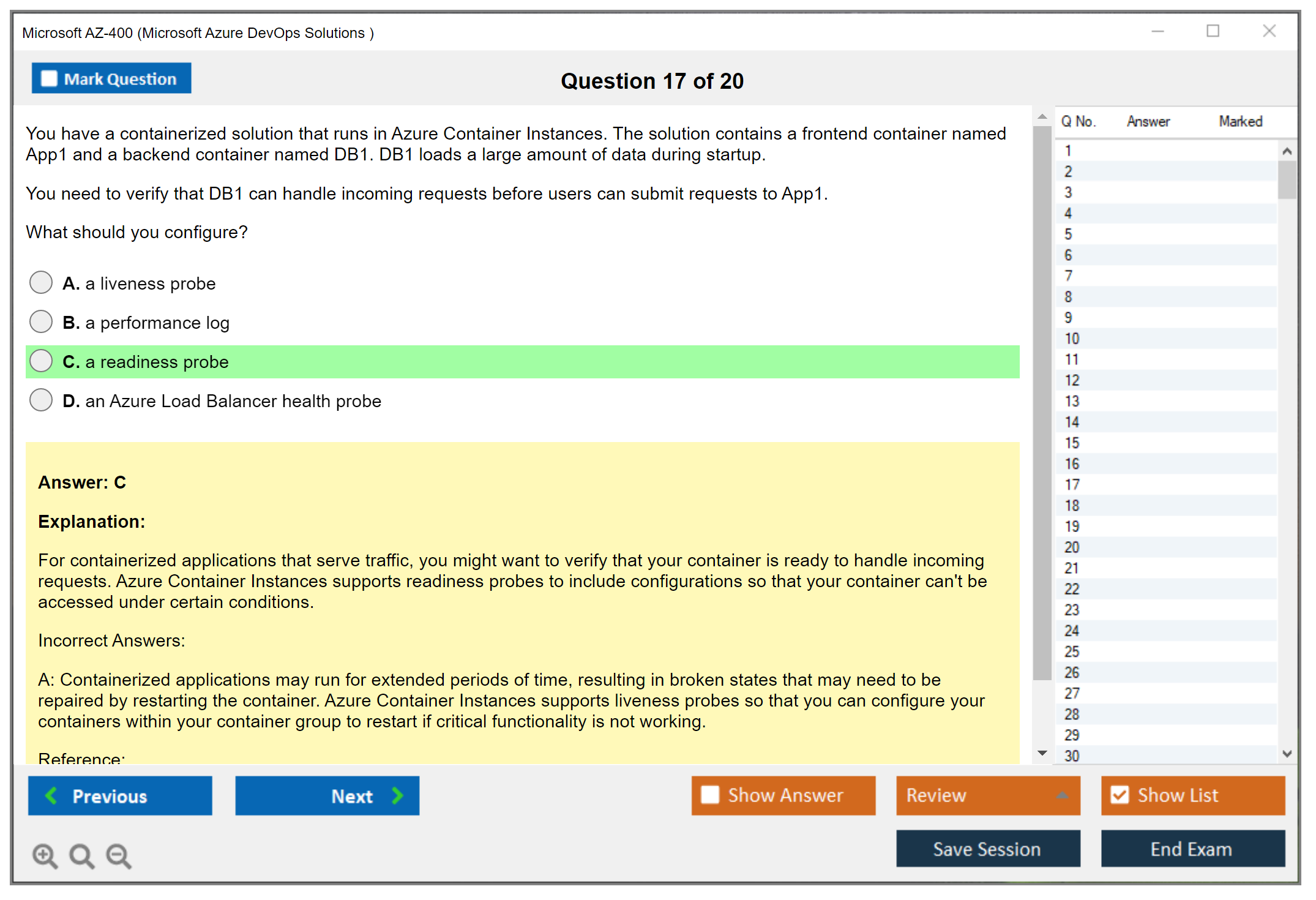Jump to question 20 in list
1316x900 pixels.
tap(1072, 547)
